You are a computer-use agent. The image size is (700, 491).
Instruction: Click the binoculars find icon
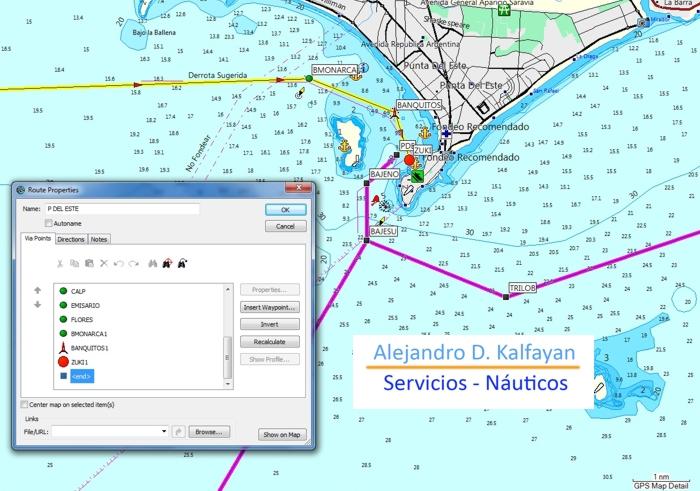pos(153,264)
